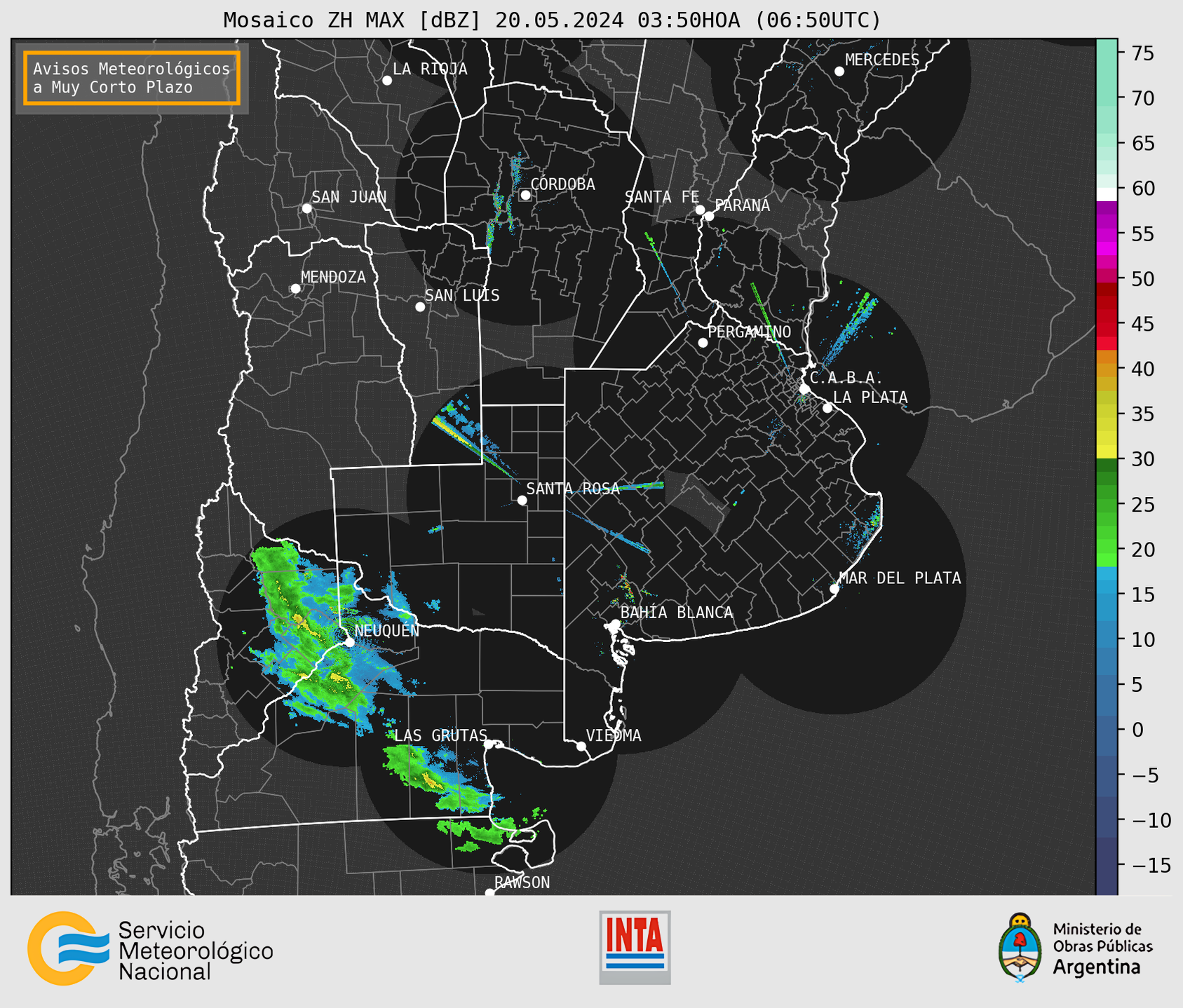Click the Servicio Meteorológico Nacional logo
The width and height of the screenshot is (1183, 1008).
150,948
